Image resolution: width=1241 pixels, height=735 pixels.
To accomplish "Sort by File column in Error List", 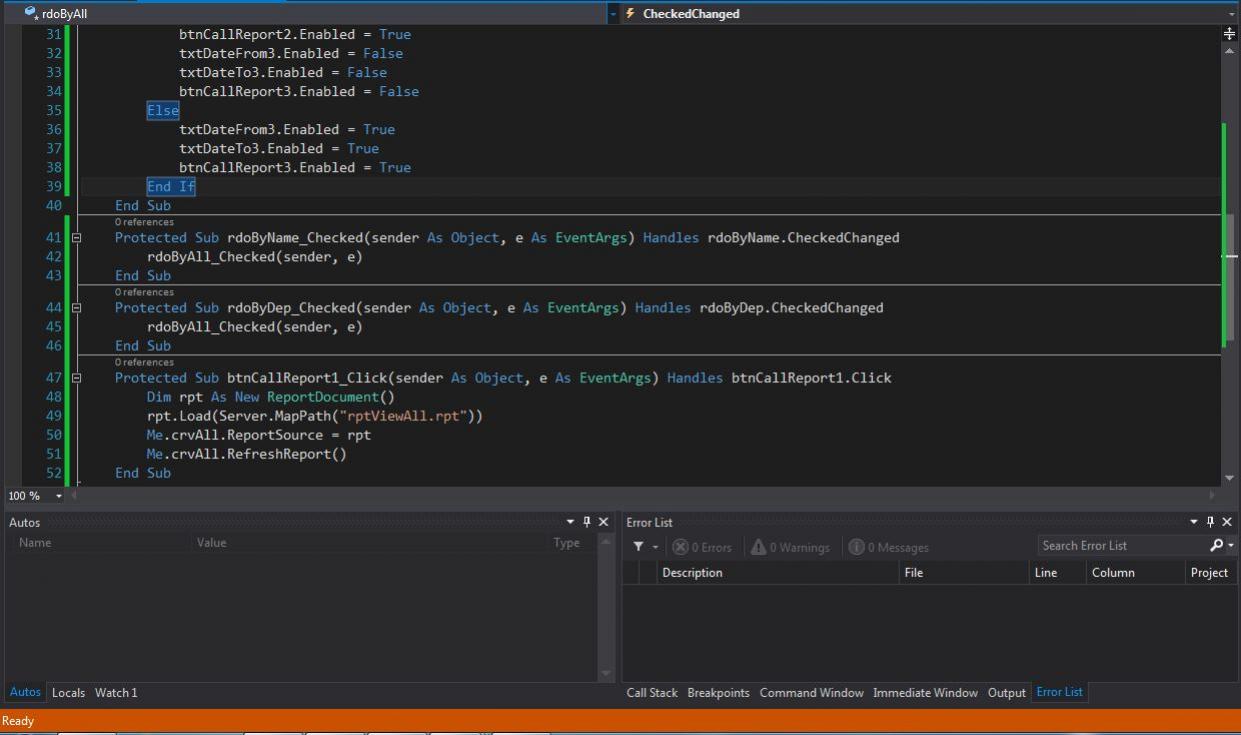I will 964,573.
